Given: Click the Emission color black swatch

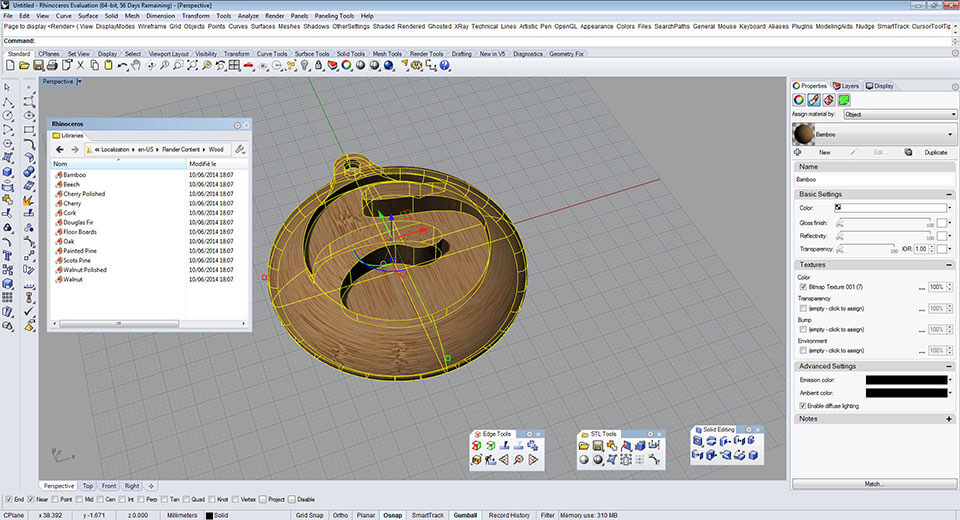Looking at the screenshot, I should [x=906, y=380].
